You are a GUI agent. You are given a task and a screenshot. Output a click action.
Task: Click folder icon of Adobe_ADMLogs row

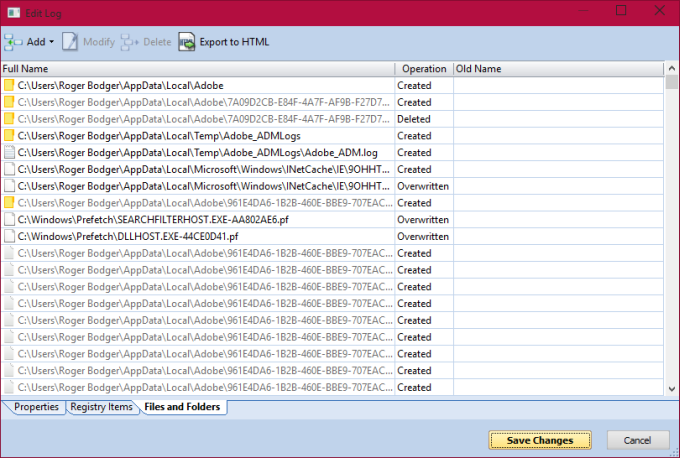(9, 136)
